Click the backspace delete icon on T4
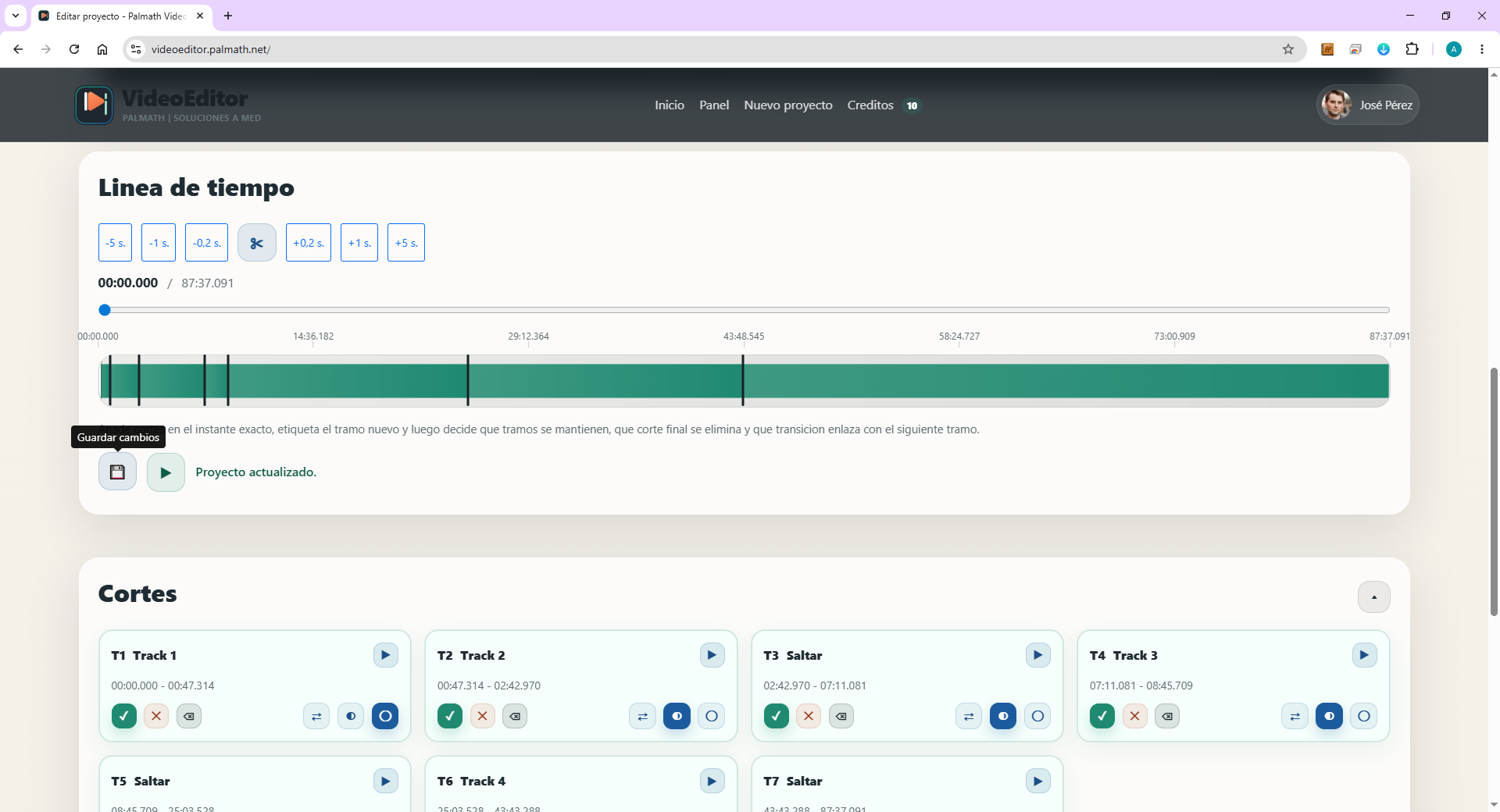The width and height of the screenshot is (1500, 812). (1167, 716)
